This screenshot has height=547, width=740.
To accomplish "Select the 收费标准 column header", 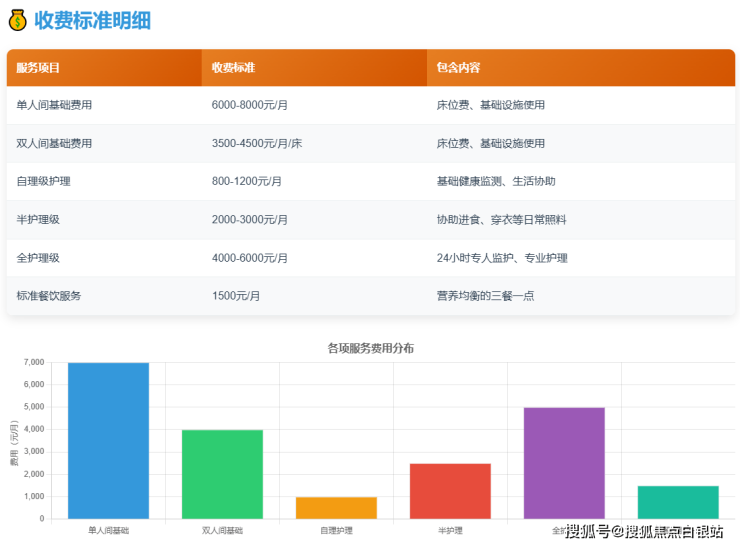I will pos(233,68).
